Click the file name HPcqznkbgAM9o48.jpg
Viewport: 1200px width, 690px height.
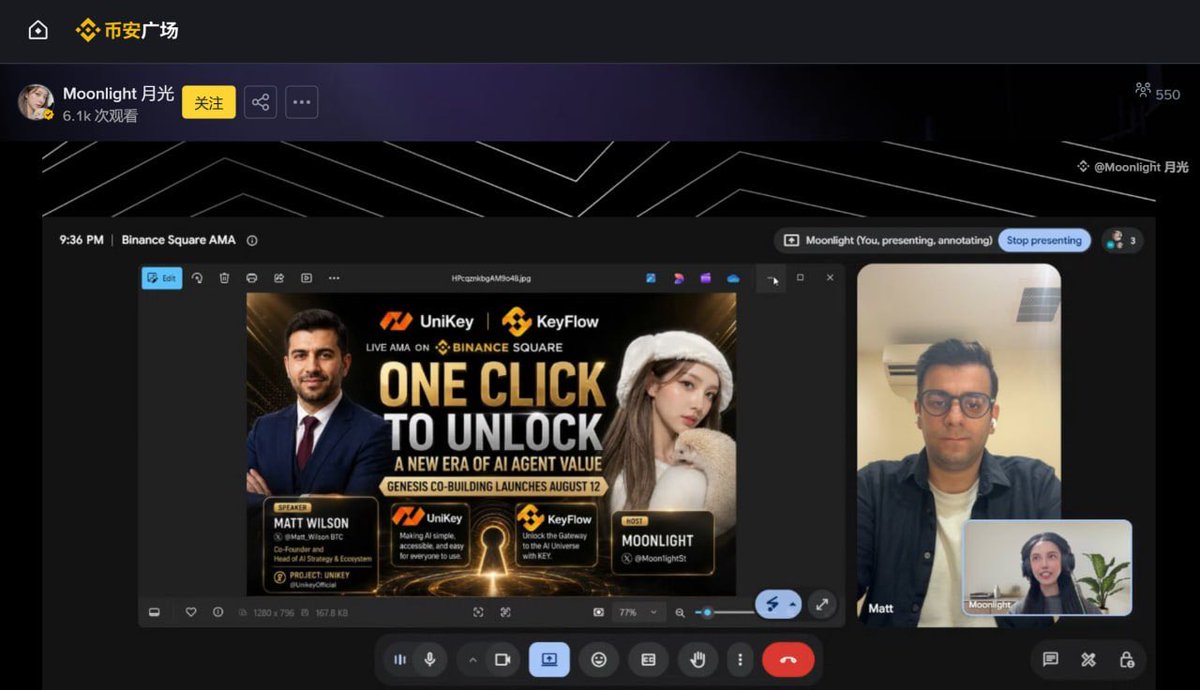[x=491, y=278]
